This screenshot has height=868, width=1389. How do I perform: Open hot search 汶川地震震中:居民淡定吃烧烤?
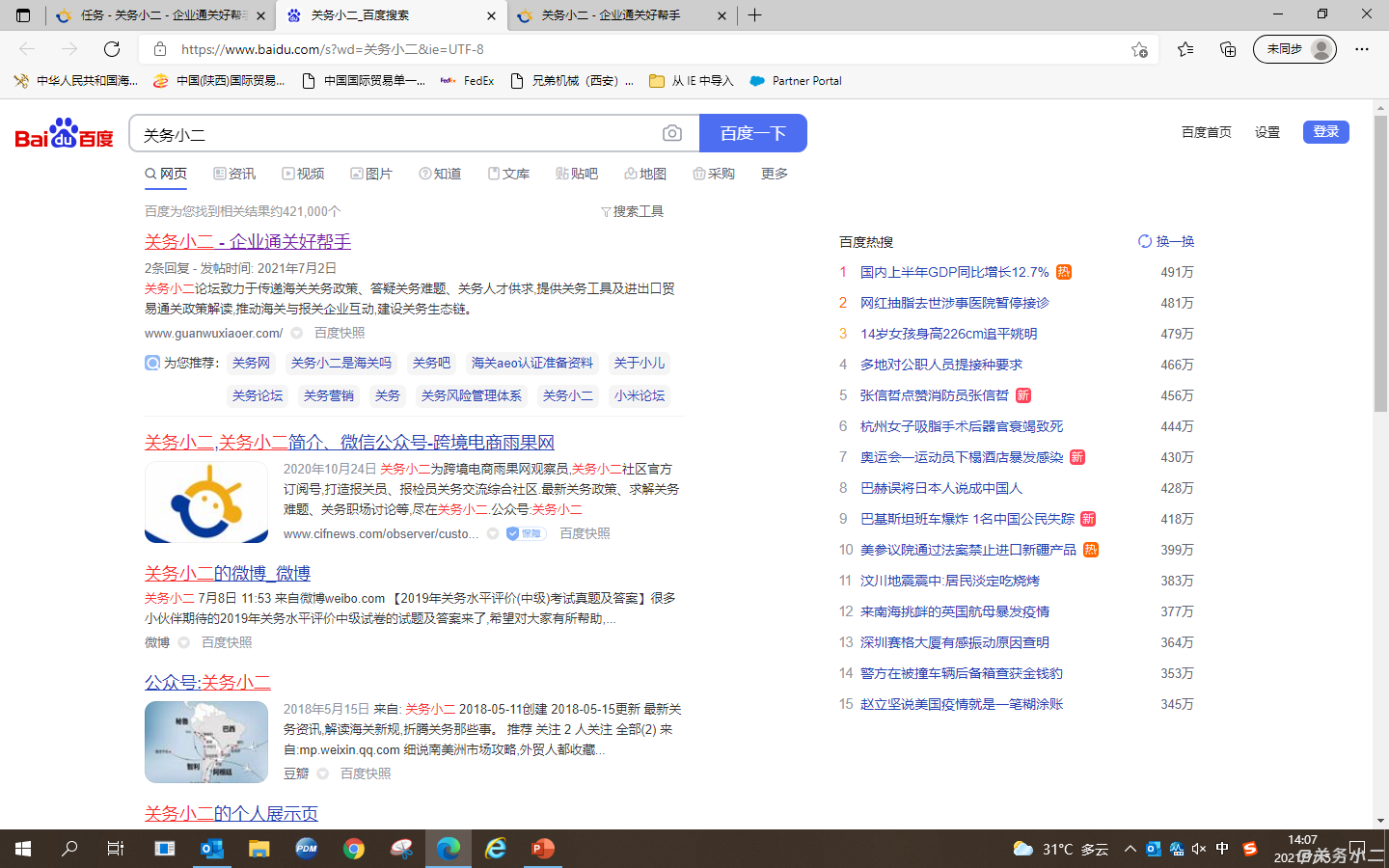click(x=950, y=581)
